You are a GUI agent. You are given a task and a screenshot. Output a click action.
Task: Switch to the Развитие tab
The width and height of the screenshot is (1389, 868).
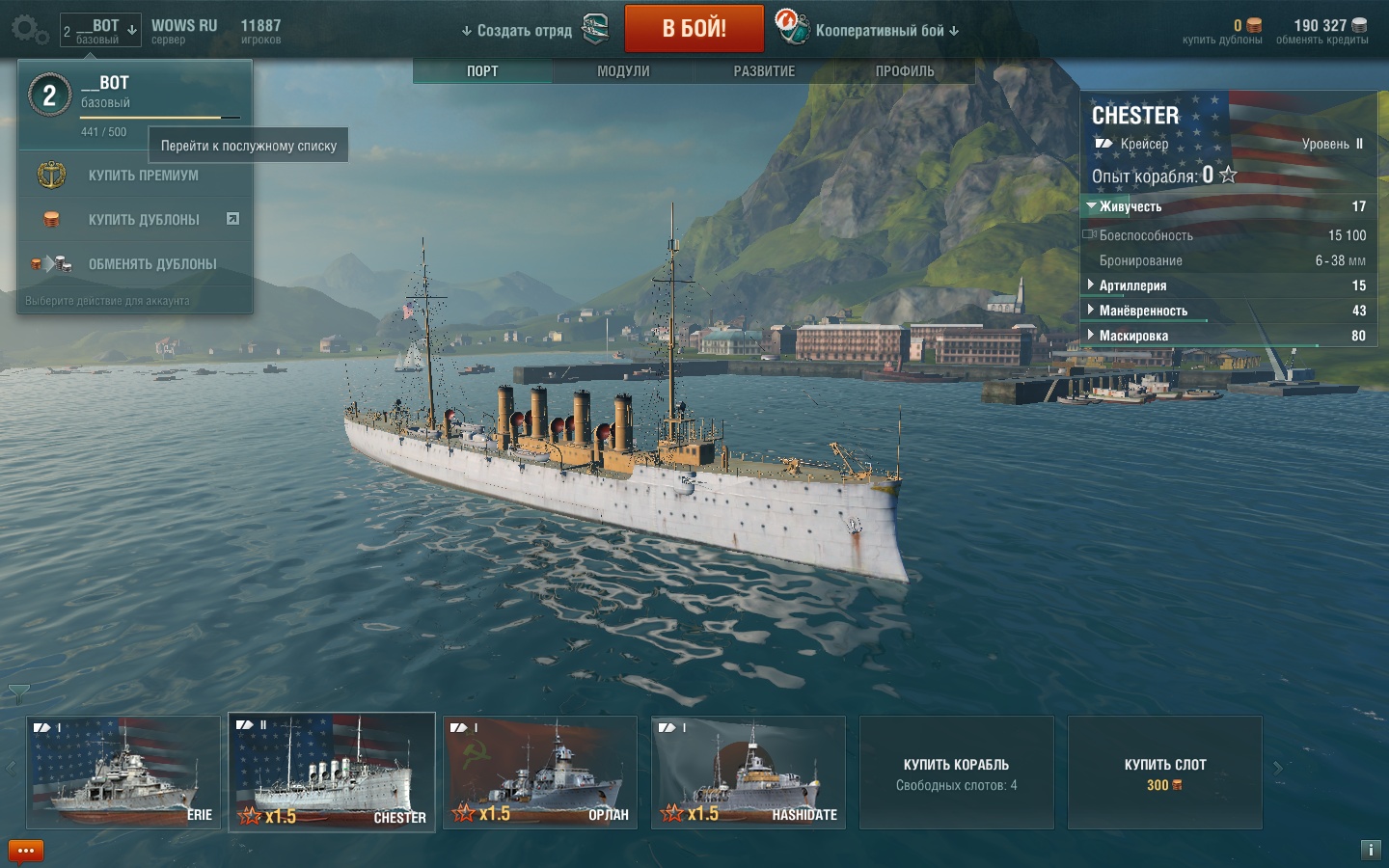(x=764, y=71)
